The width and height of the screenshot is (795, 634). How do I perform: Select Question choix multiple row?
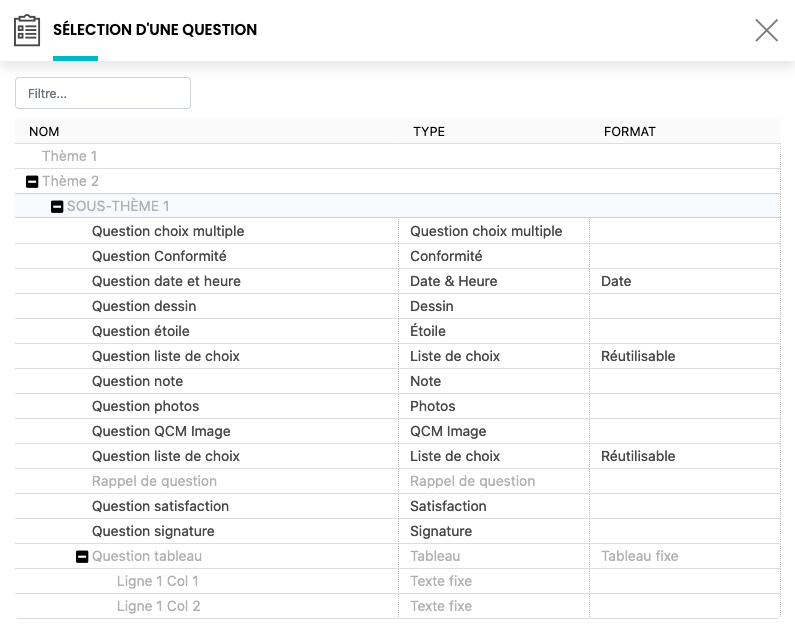[168, 231]
